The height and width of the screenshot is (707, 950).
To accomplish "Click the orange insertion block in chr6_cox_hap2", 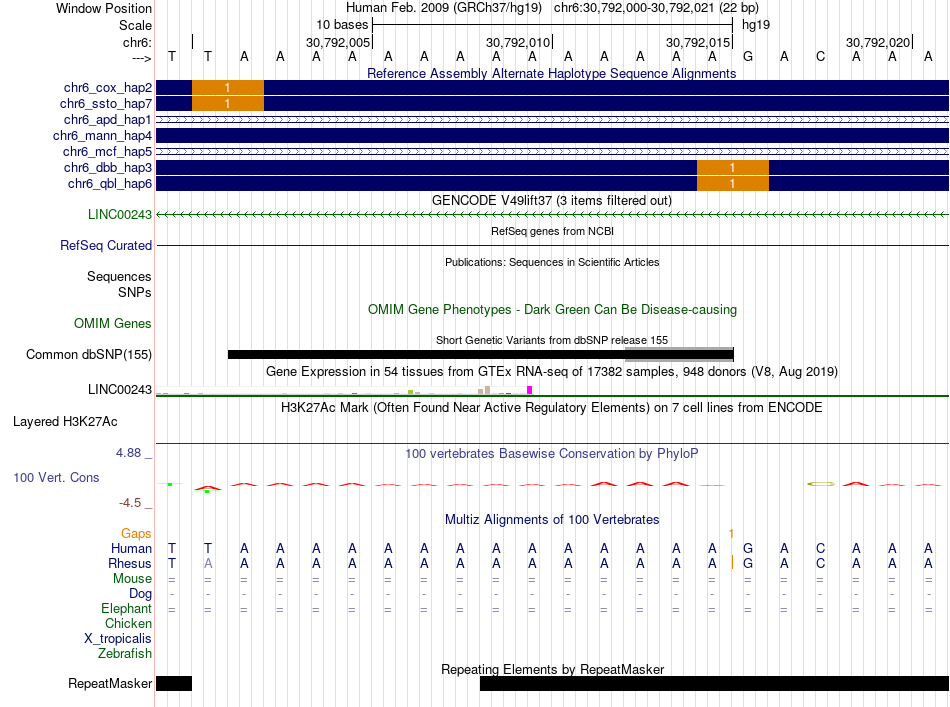I will (x=228, y=88).
